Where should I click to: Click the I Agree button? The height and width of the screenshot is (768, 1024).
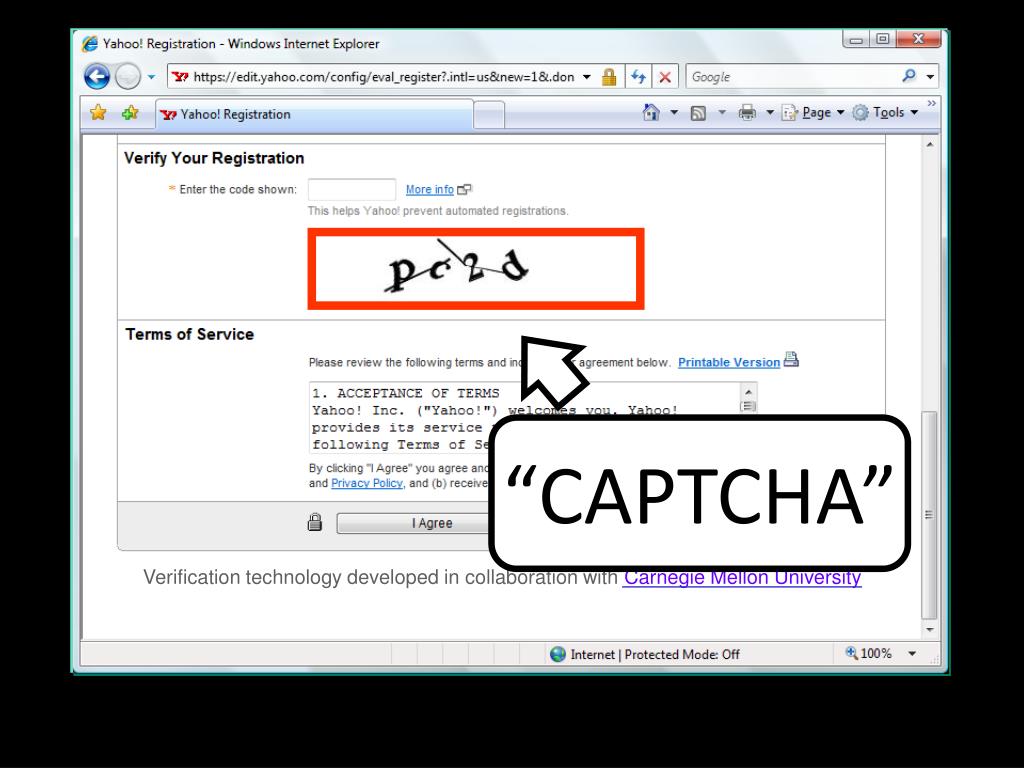point(413,523)
